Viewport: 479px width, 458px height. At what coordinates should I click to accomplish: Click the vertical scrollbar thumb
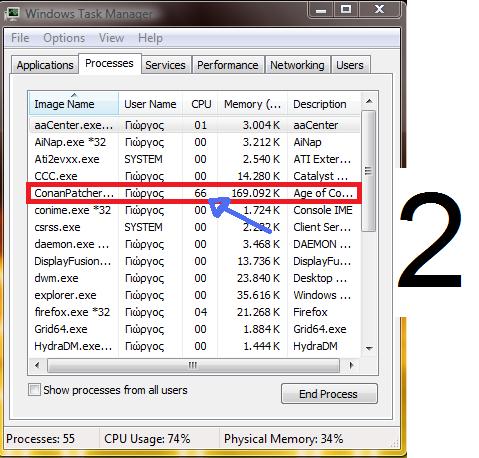tap(369, 171)
